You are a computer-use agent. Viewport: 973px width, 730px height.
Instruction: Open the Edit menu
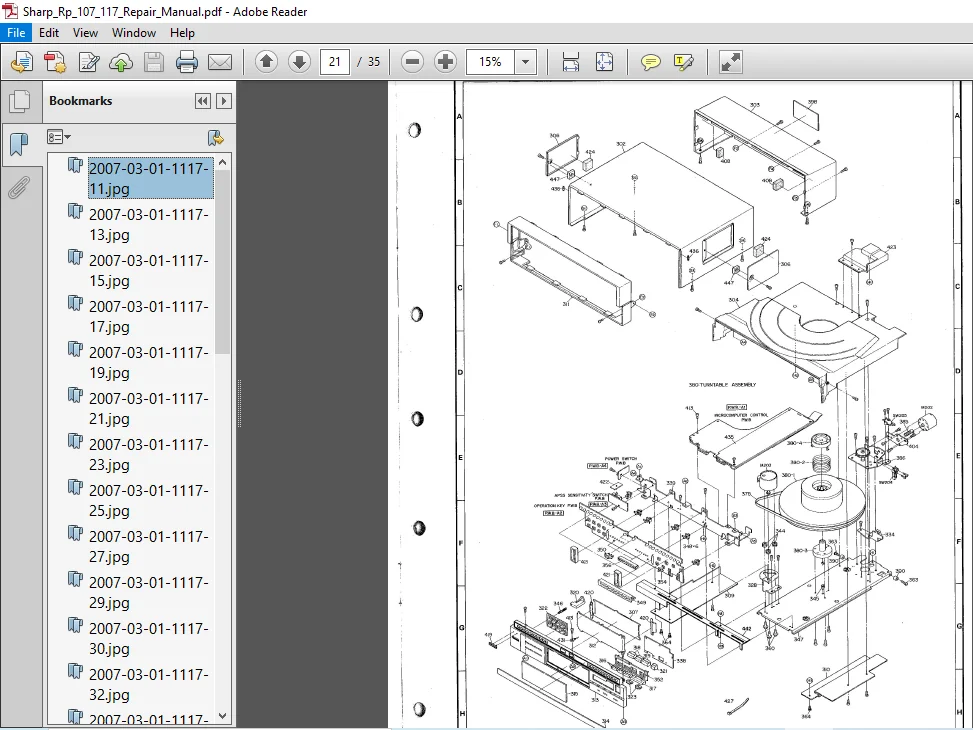(49, 33)
